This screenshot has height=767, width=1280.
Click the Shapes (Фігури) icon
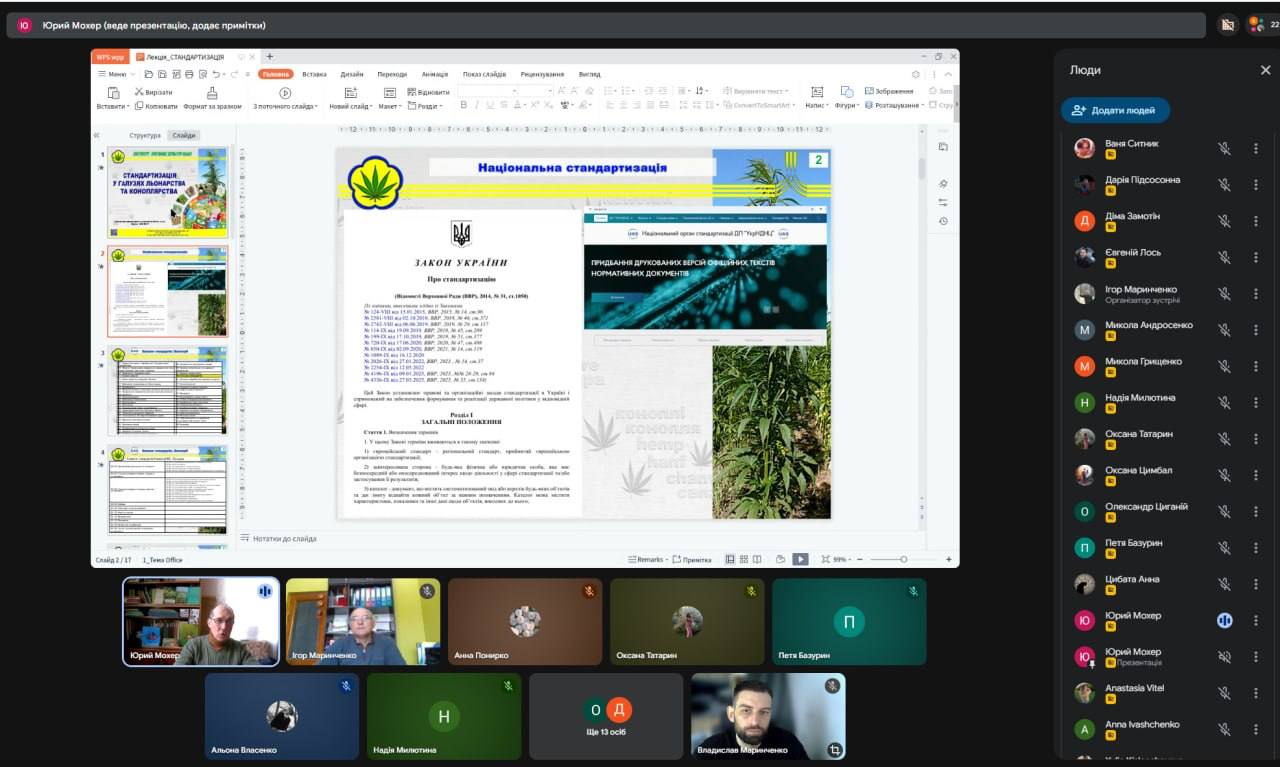click(846, 92)
